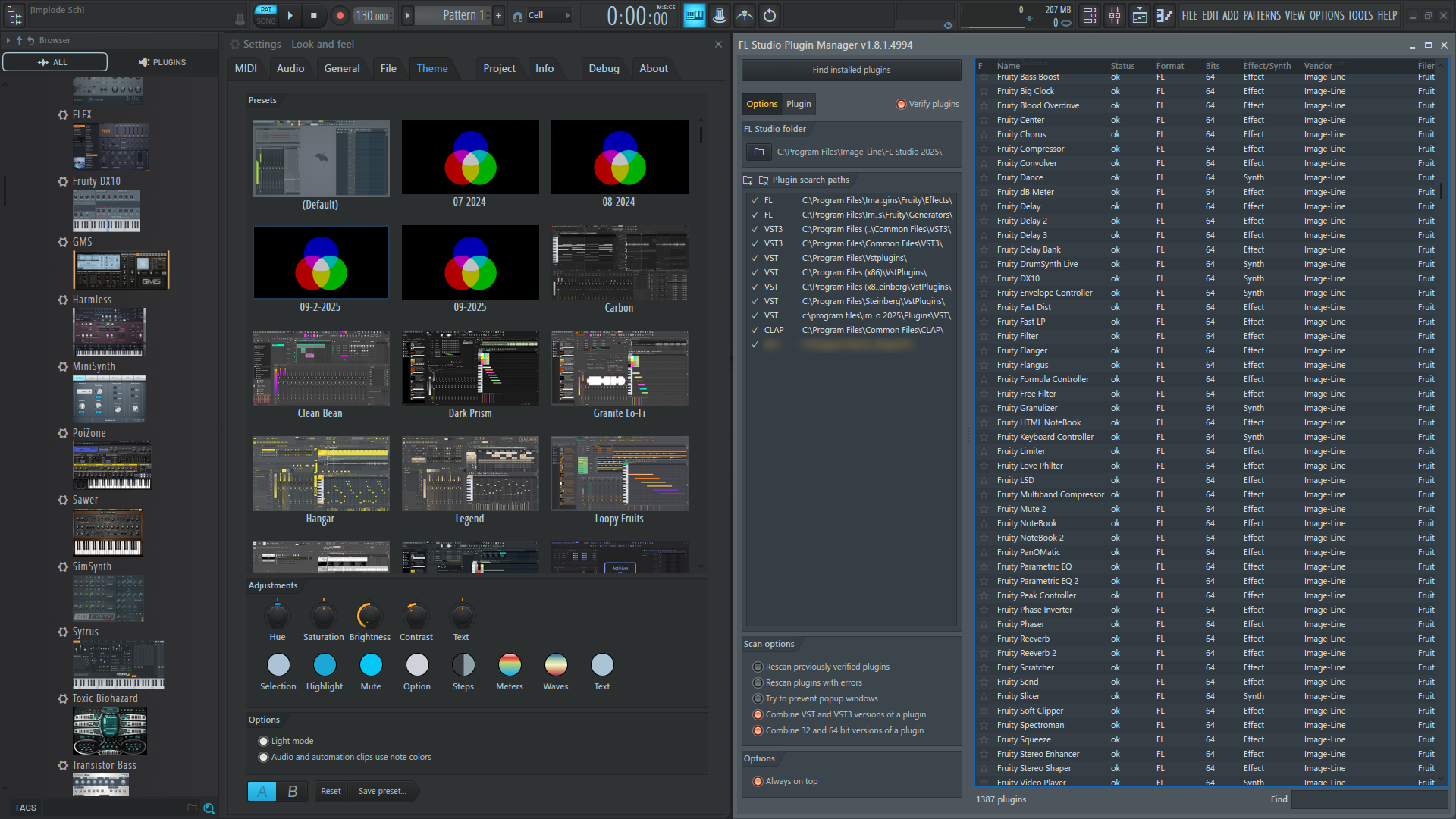This screenshot has height=819, width=1456.
Task: Click the Highlight color swatch
Action: pyautogui.click(x=325, y=665)
